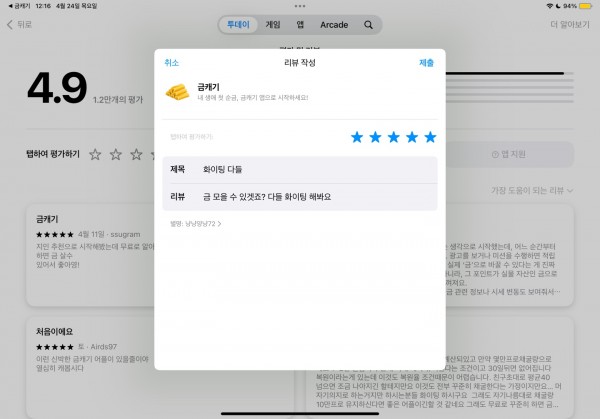The height and width of the screenshot is (419, 600).
Task: Switch to the 앱 tab
Action: 300,25
